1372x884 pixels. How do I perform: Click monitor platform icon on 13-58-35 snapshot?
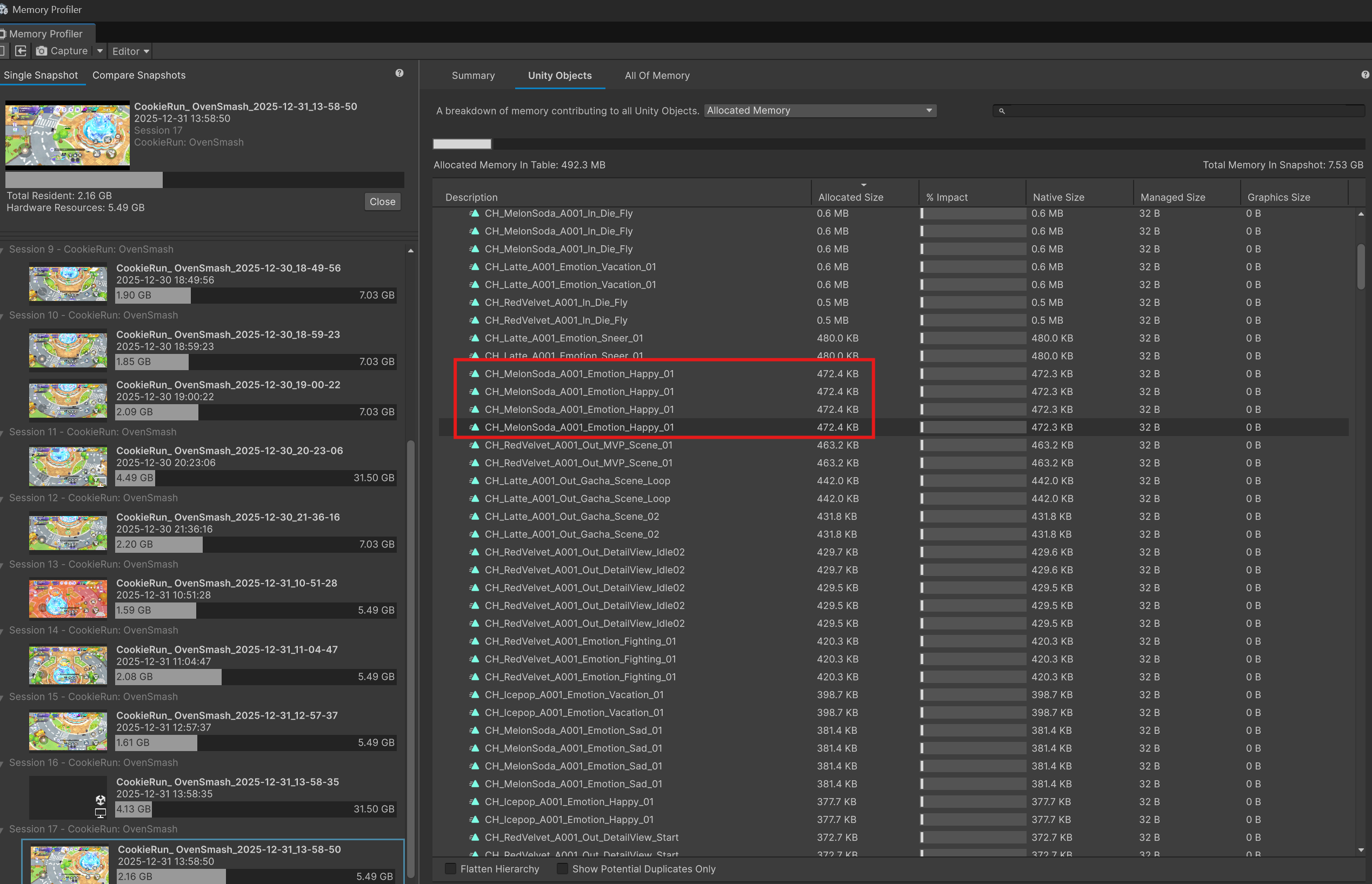click(x=101, y=813)
